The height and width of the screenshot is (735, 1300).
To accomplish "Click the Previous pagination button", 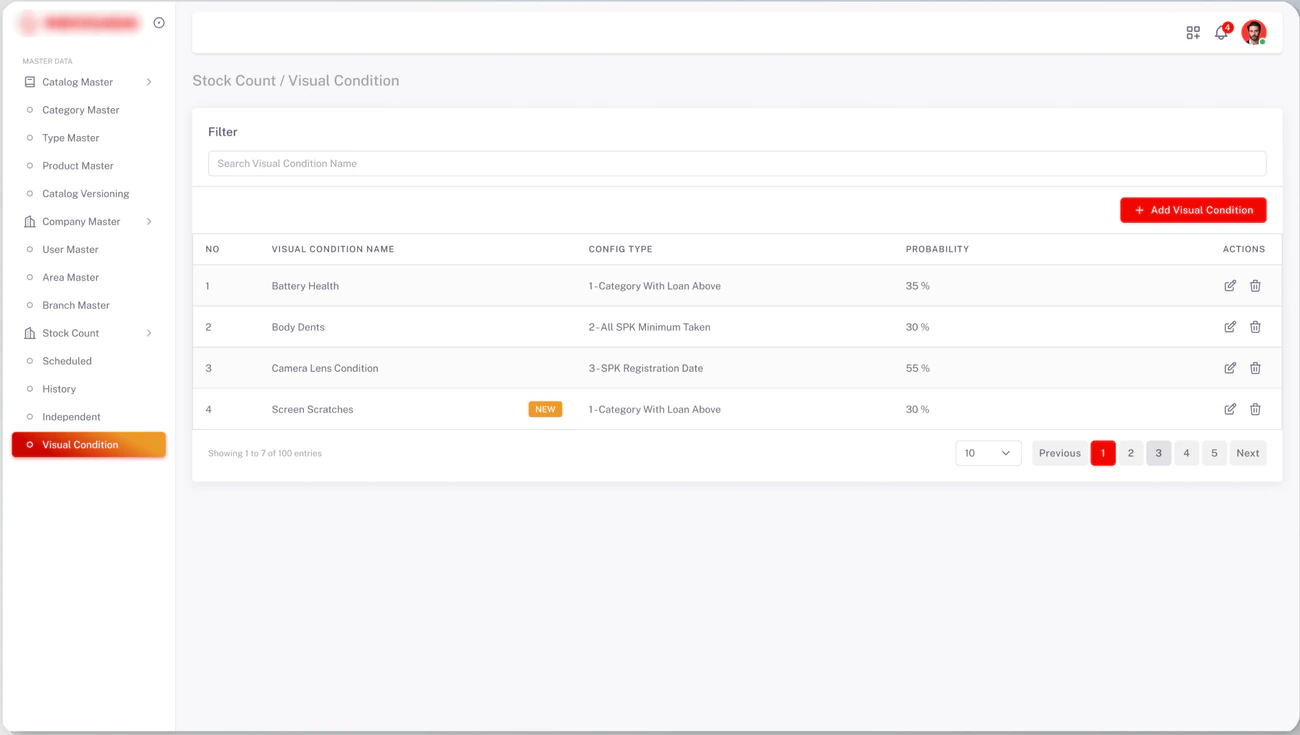I will click(1059, 453).
